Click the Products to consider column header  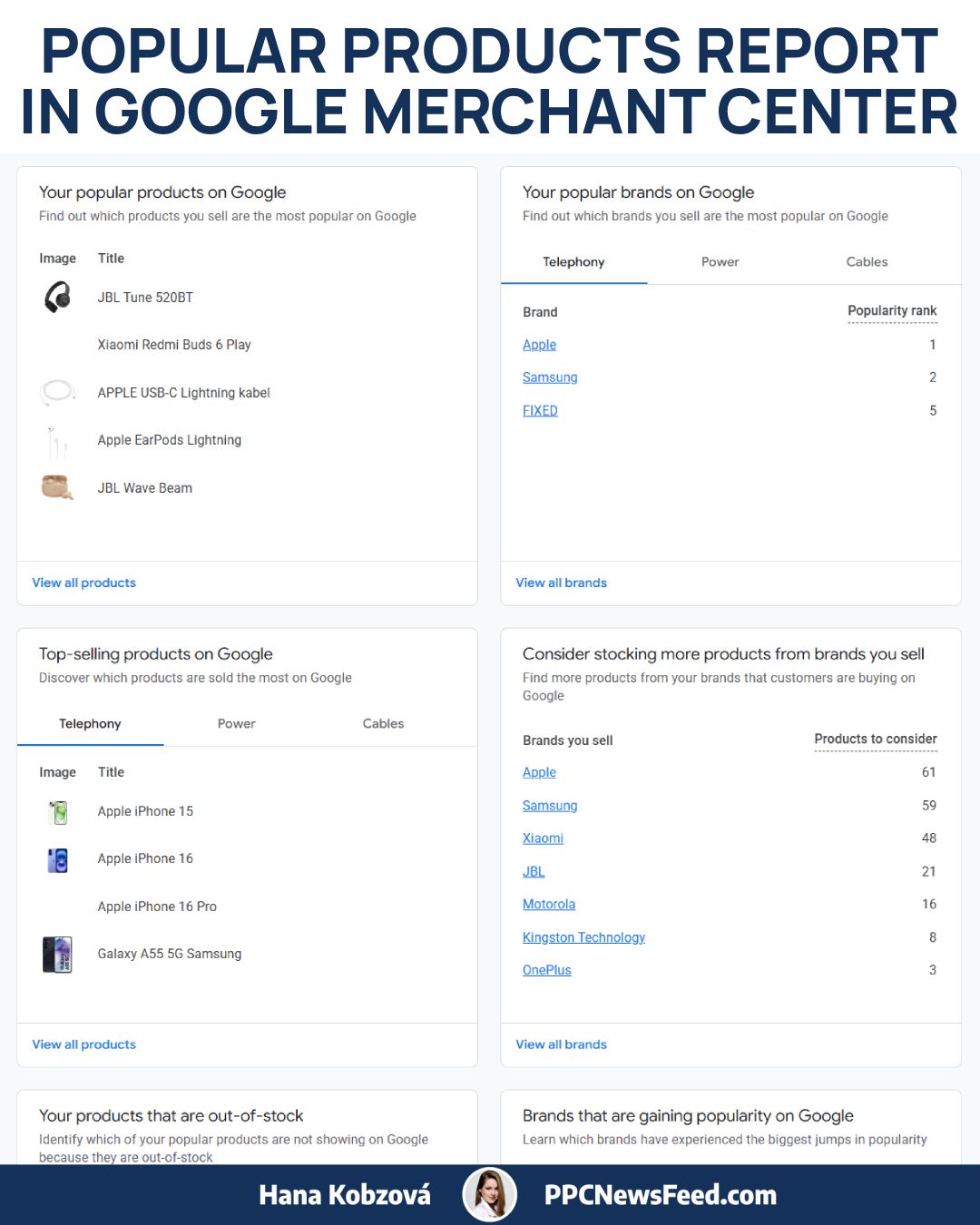click(x=875, y=740)
